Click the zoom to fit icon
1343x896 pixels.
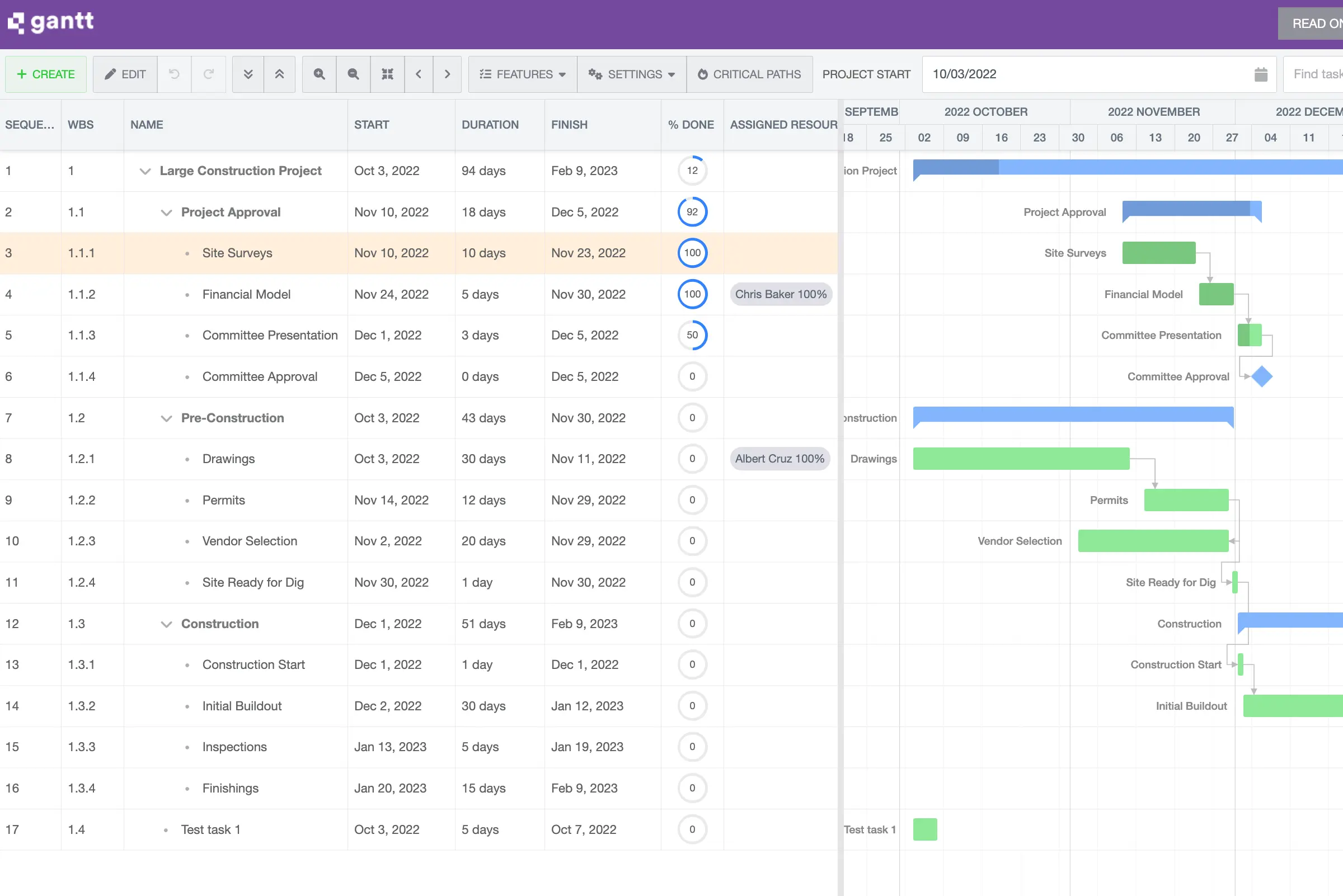coord(388,74)
